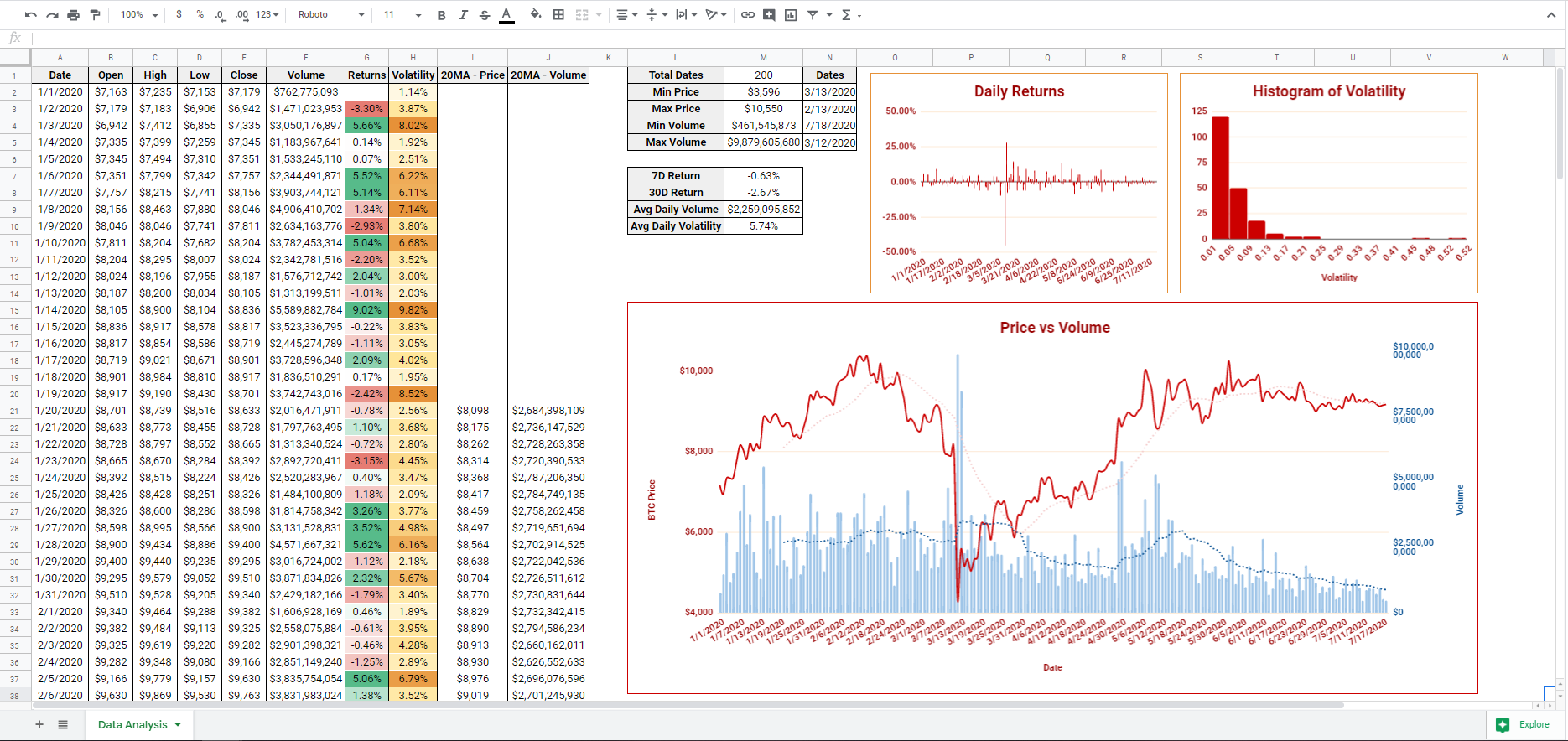The width and height of the screenshot is (1568, 741).
Task: Click the Avg Daily Volume value $2,259,095,852
Action: (x=763, y=210)
